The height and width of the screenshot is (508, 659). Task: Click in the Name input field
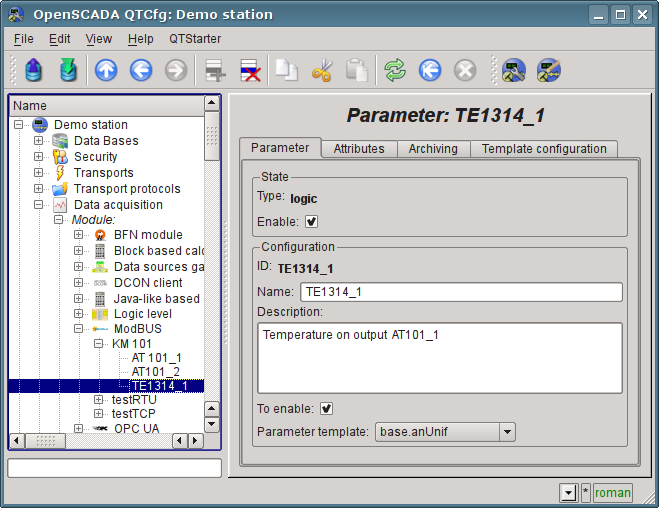(x=461, y=292)
